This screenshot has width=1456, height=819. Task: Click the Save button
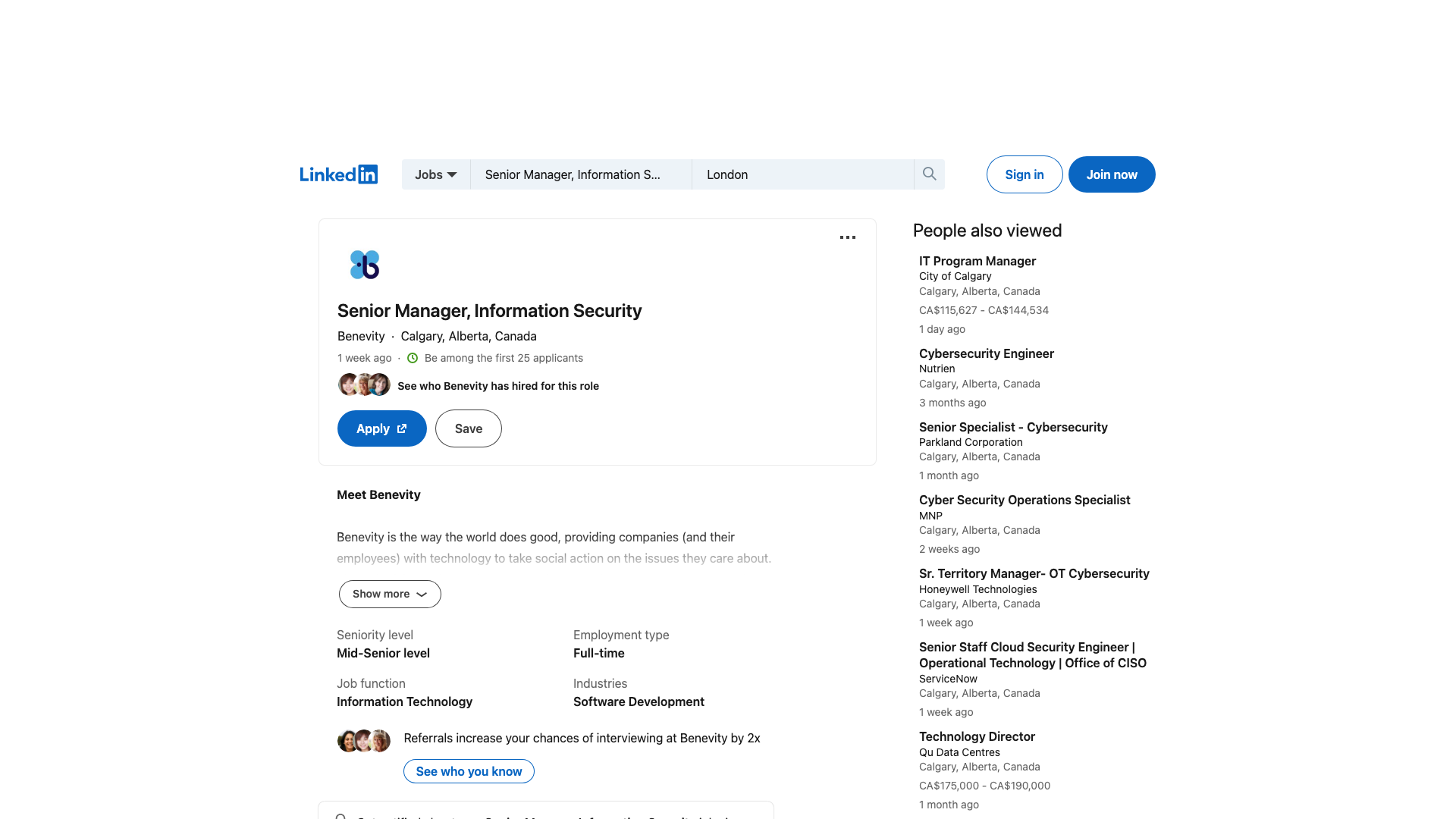pyautogui.click(x=468, y=428)
